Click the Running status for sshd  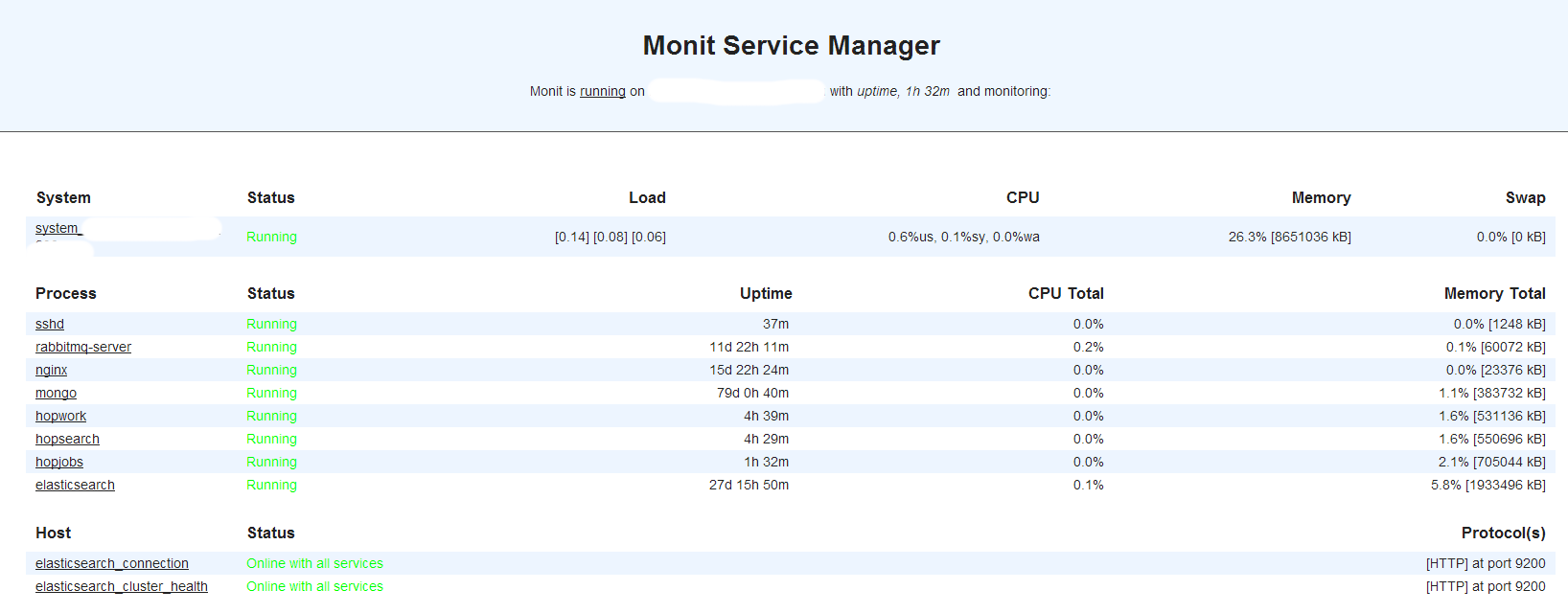[271, 325]
